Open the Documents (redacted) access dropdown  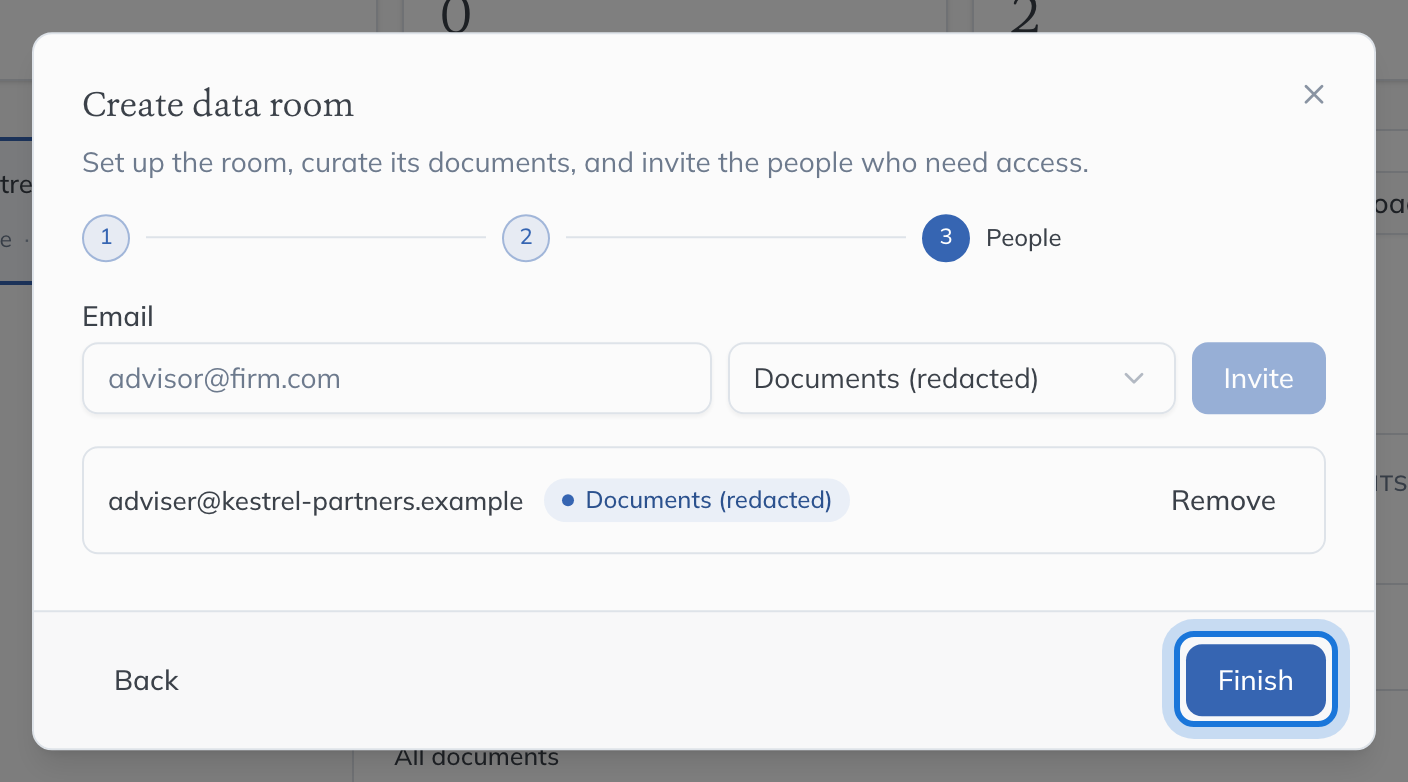pos(951,378)
